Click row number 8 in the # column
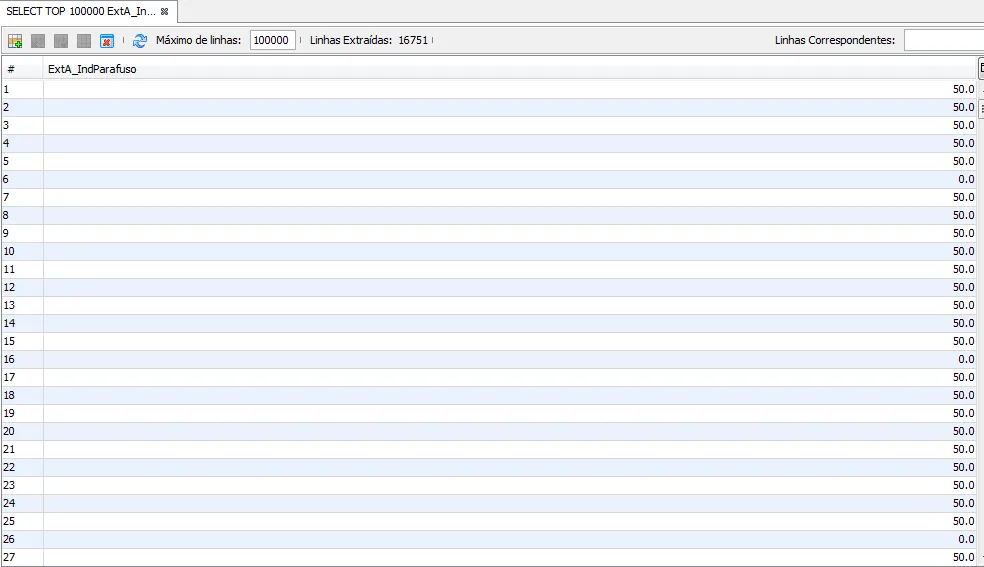The height and width of the screenshot is (567, 984). tap(6, 215)
